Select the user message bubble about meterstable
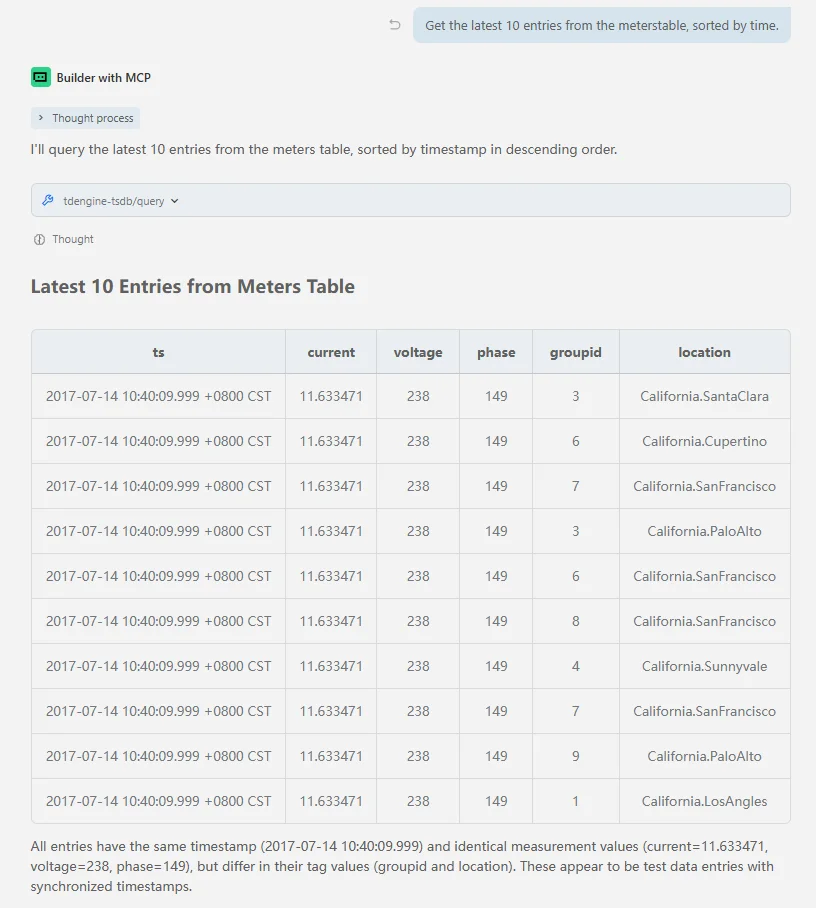816x908 pixels. (x=601, y=25)
